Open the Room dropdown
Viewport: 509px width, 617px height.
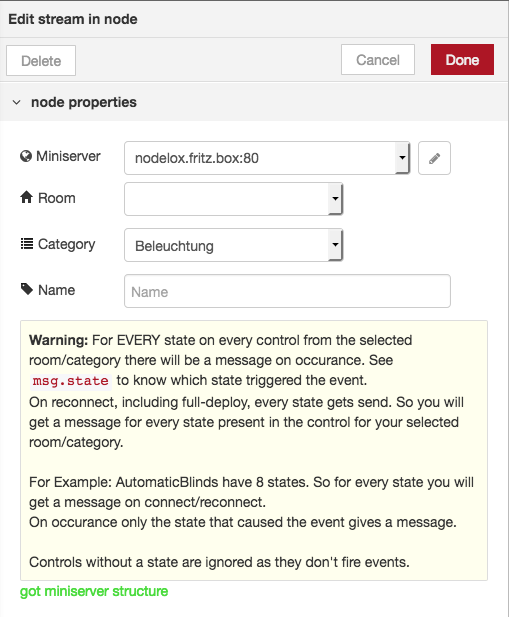[234, 199]
